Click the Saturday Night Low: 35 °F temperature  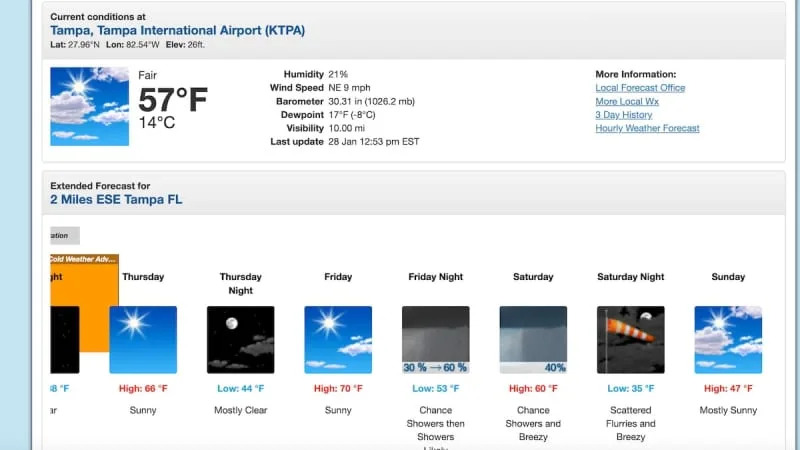[630, 388]
